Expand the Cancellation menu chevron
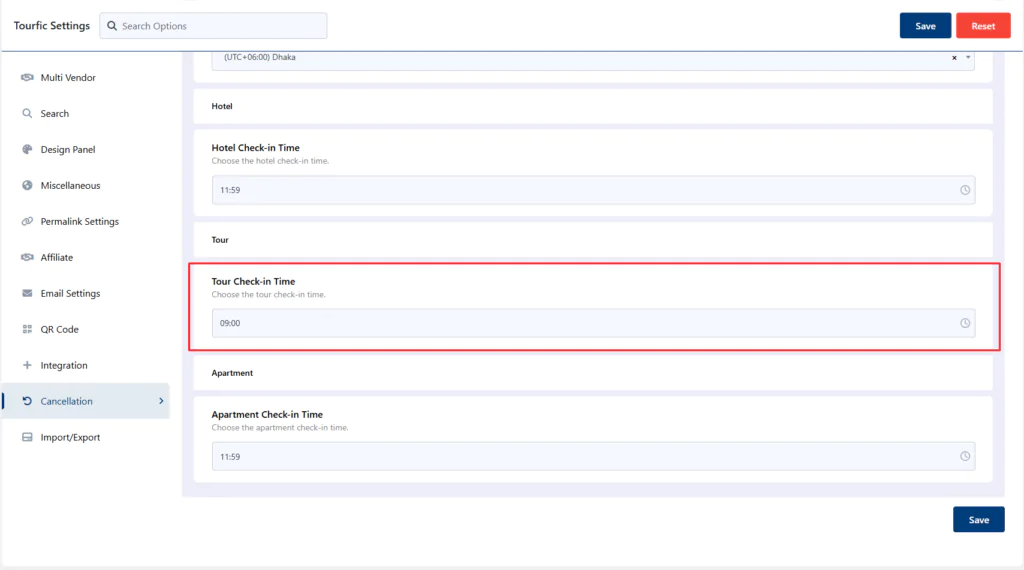The height and width of the screenshot is (570, 1024). (x=161, y=401)
